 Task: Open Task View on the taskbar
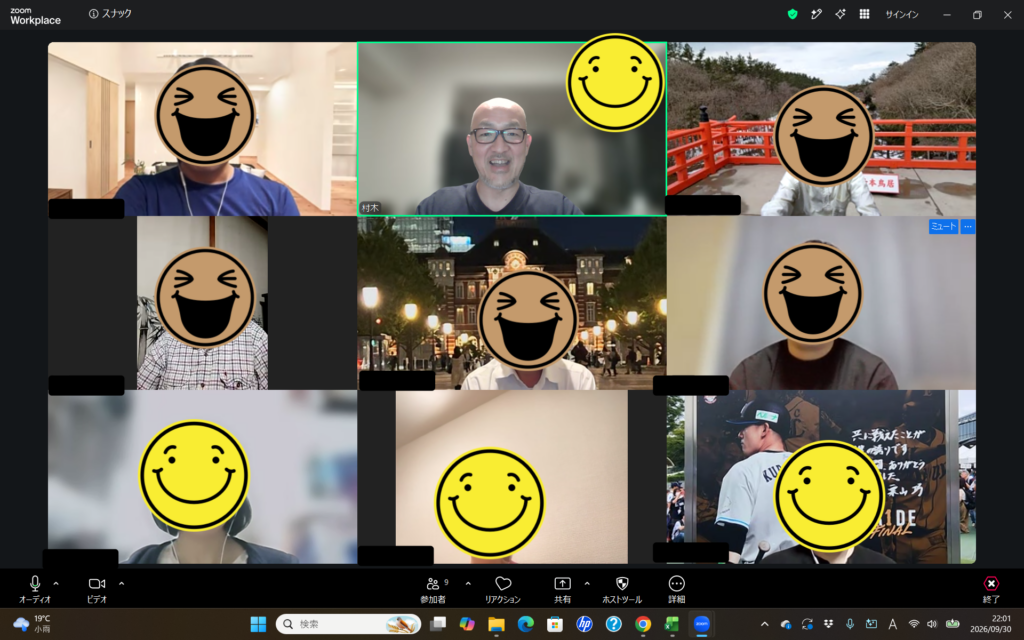click(438, 624)
